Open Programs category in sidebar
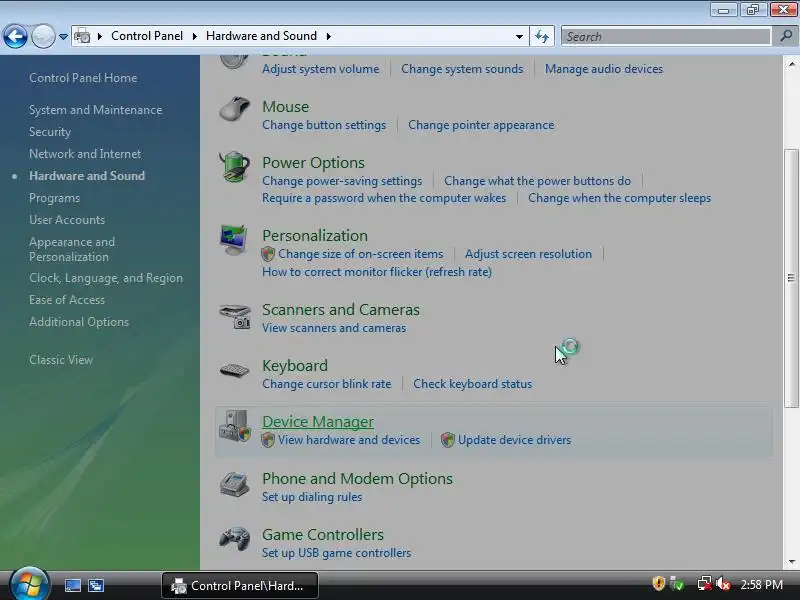Image resolution: width=800 pixels, height=600 pixels. pos(55,198)
